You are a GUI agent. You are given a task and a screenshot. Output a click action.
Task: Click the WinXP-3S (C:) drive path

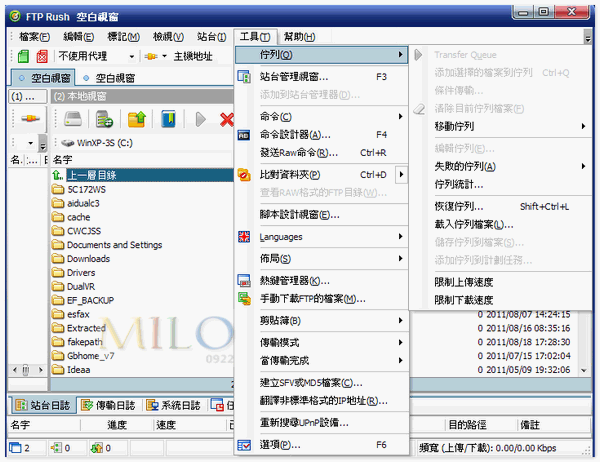click(104, 143)
